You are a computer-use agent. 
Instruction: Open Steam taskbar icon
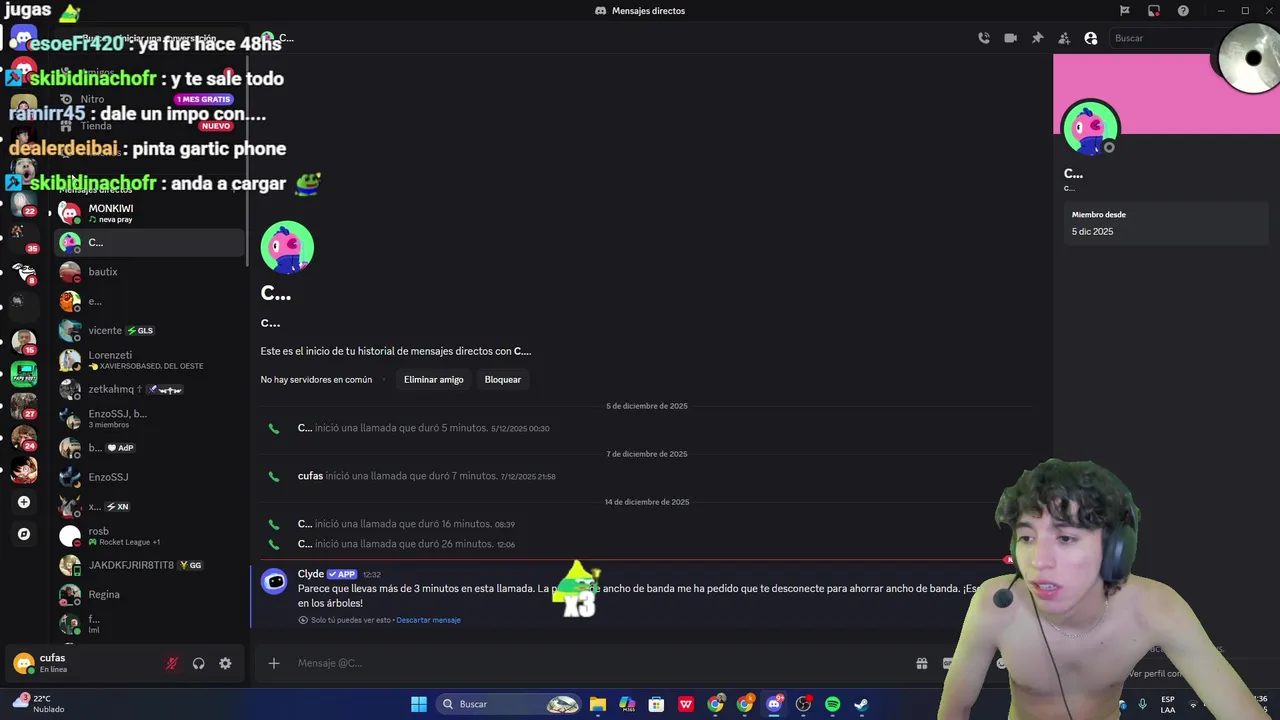[x=861, y=704]
